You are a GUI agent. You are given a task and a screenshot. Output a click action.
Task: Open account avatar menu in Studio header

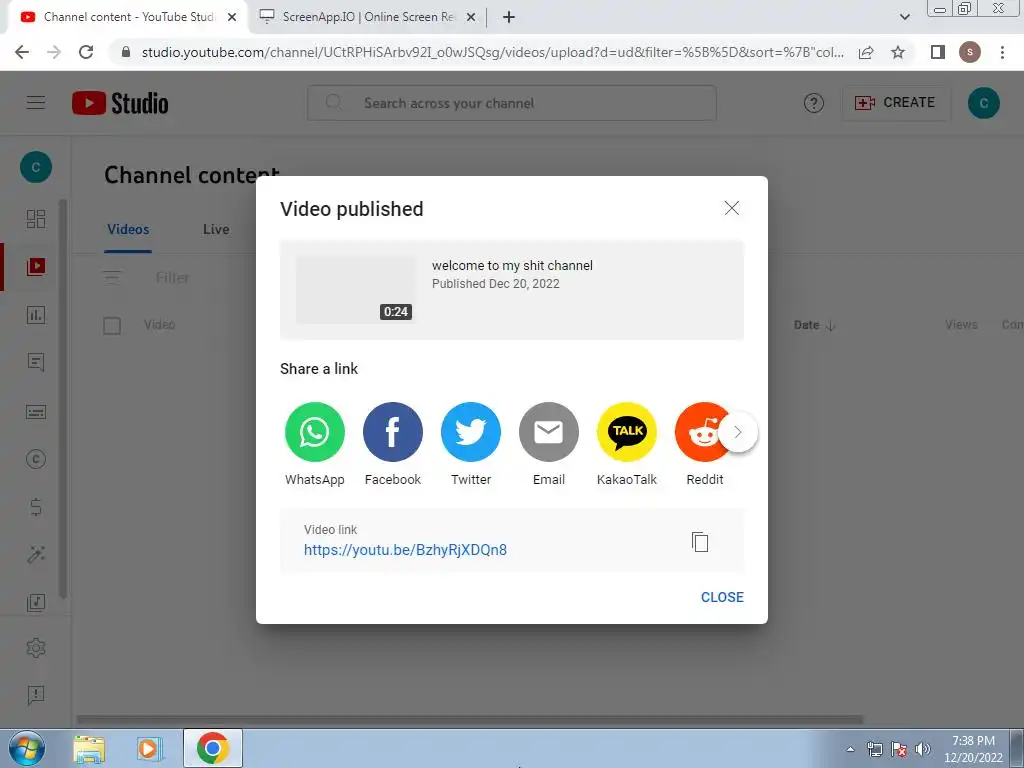click(984, 103)
